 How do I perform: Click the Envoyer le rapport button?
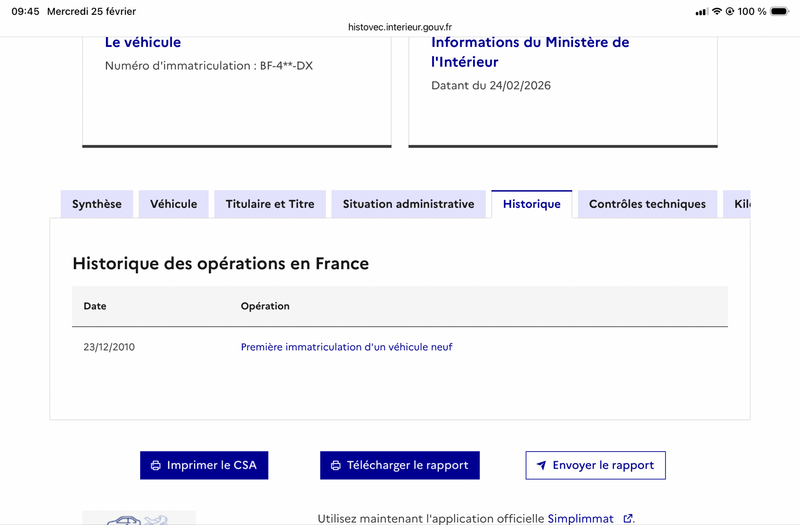(x=595, y=465)
